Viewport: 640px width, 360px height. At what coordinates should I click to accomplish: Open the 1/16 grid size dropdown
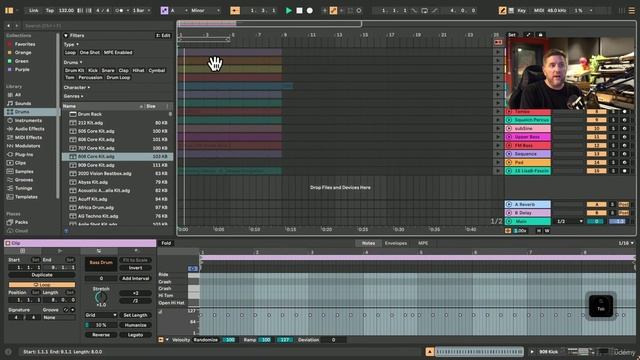(626, 243)
